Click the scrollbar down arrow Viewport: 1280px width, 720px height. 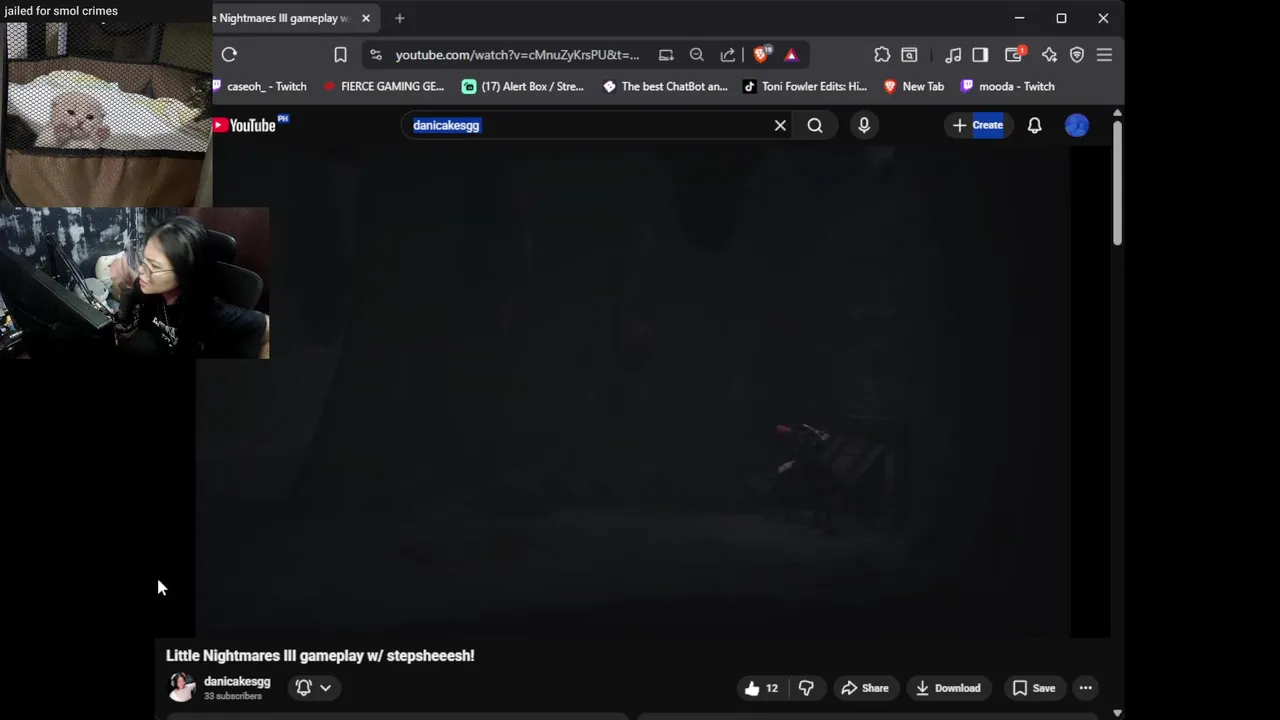click(x=1117, y=713)
